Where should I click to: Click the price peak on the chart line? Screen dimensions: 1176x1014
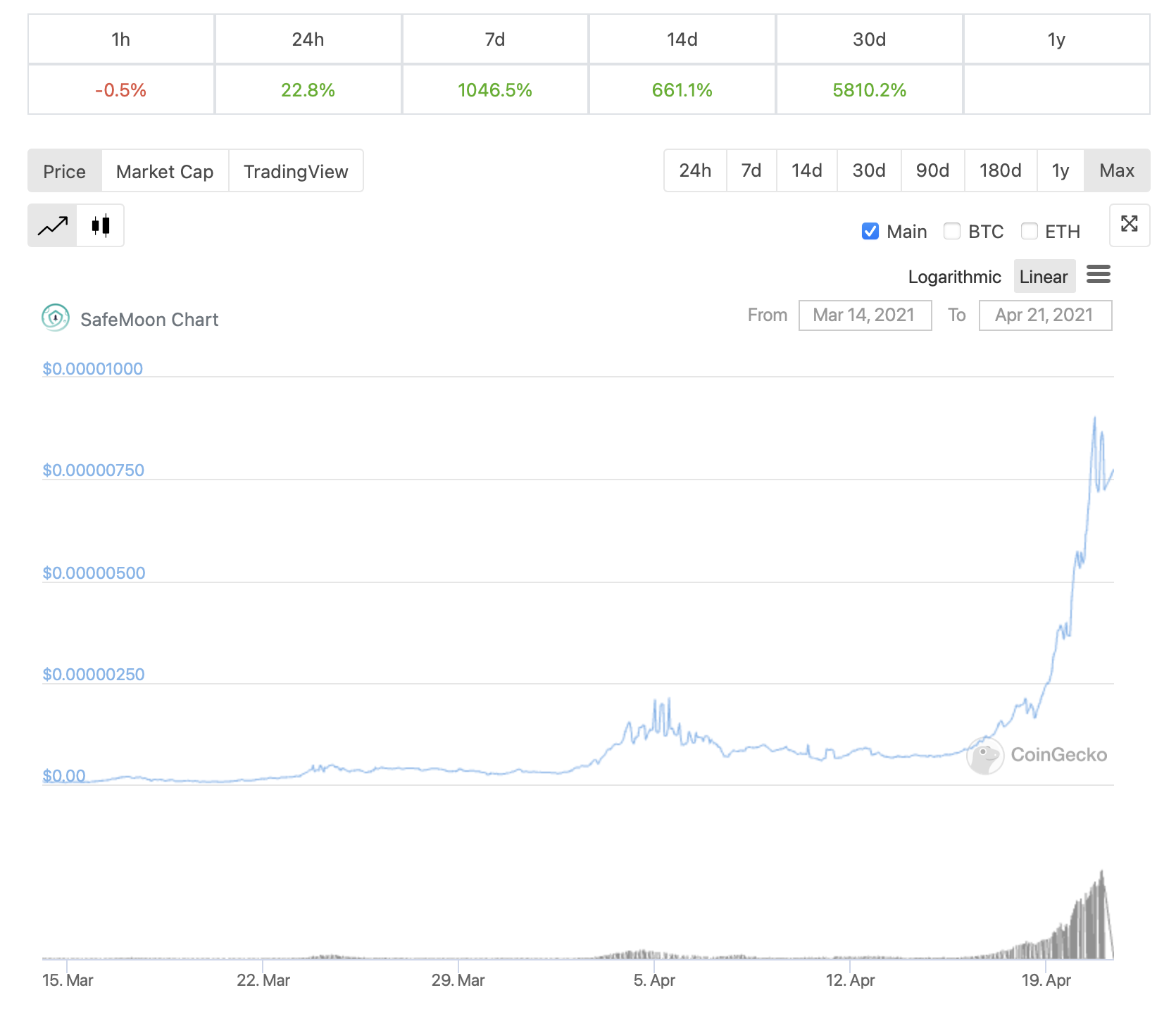click(x=1094, y=418)
